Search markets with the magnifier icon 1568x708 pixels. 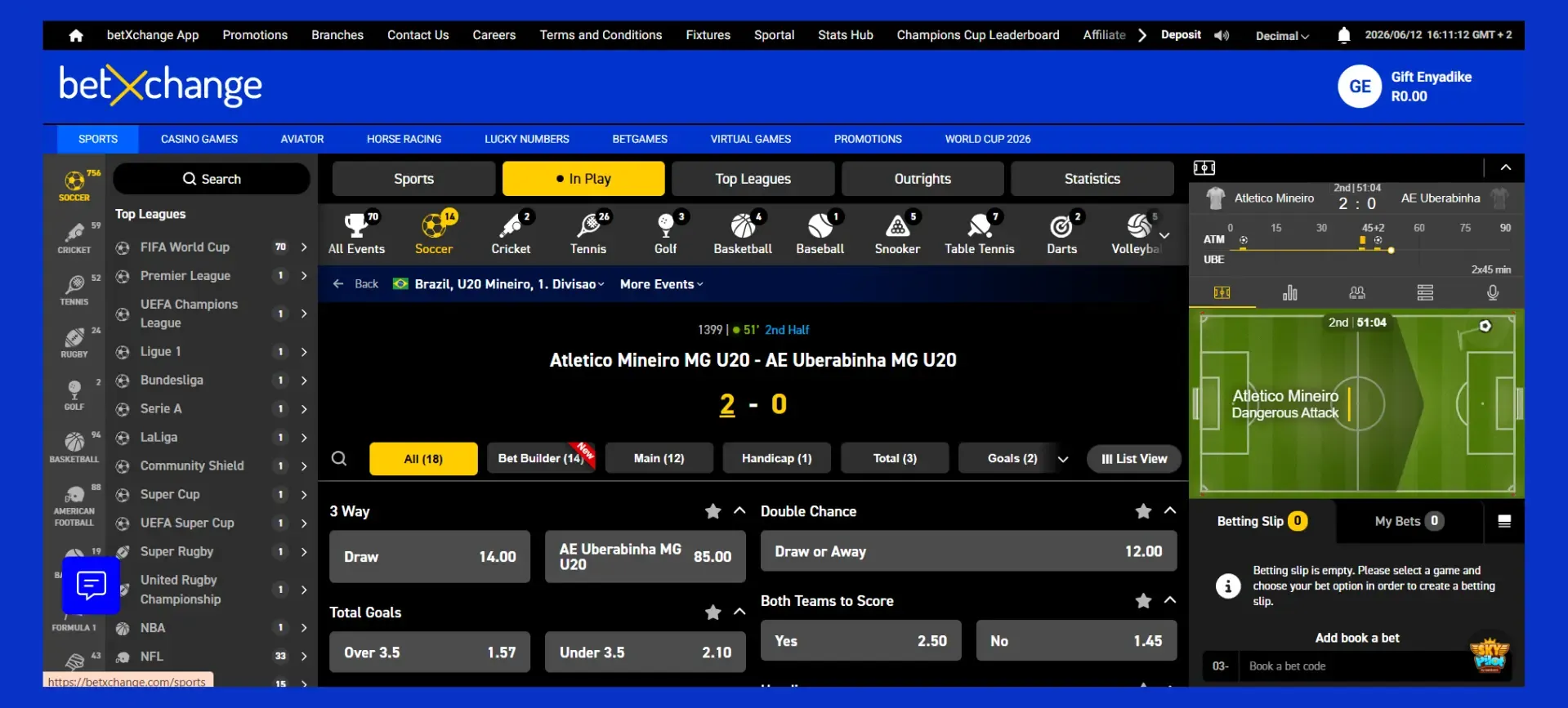coord(339,458)
